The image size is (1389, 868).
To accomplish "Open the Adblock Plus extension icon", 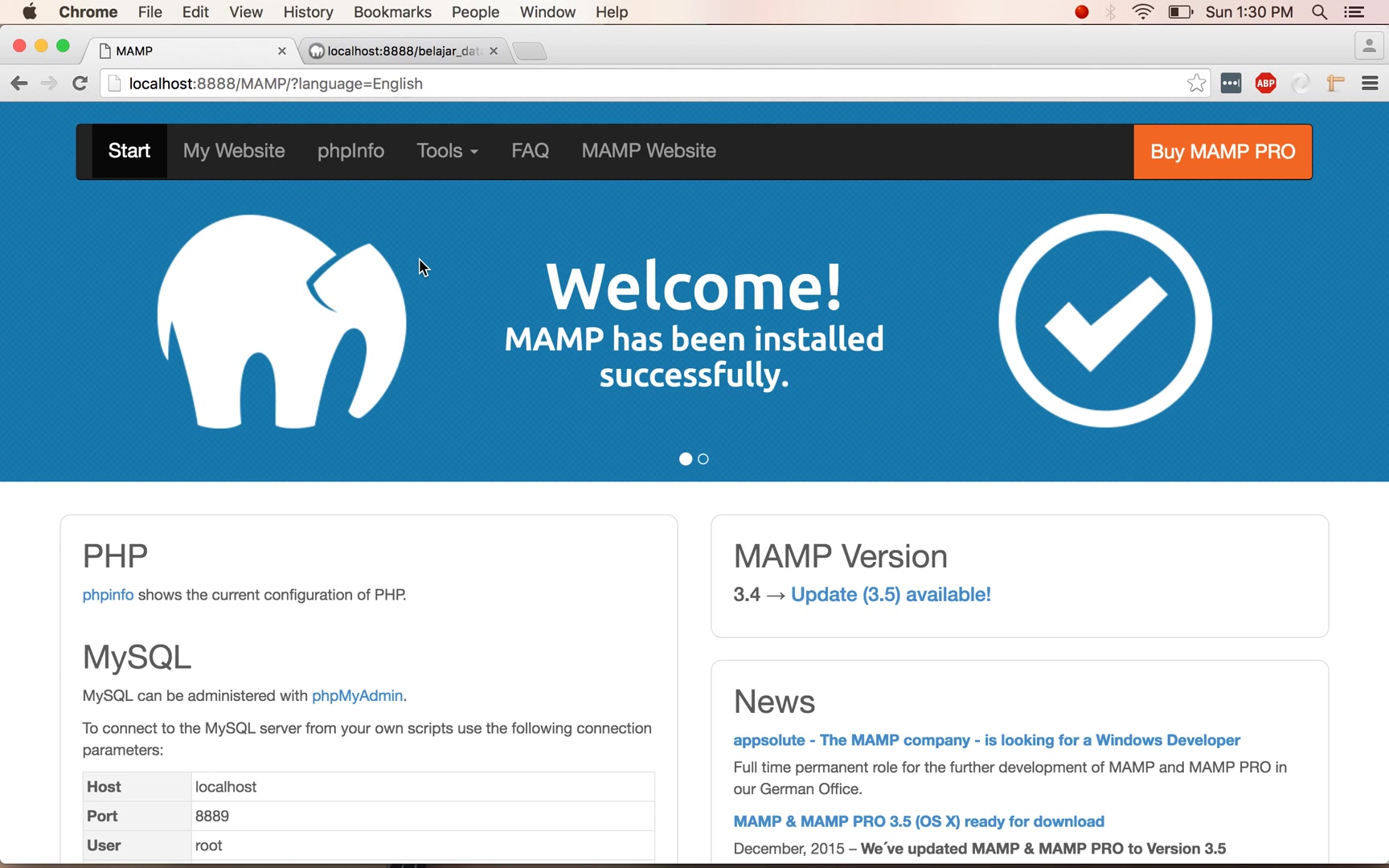I will (1266, 83).
